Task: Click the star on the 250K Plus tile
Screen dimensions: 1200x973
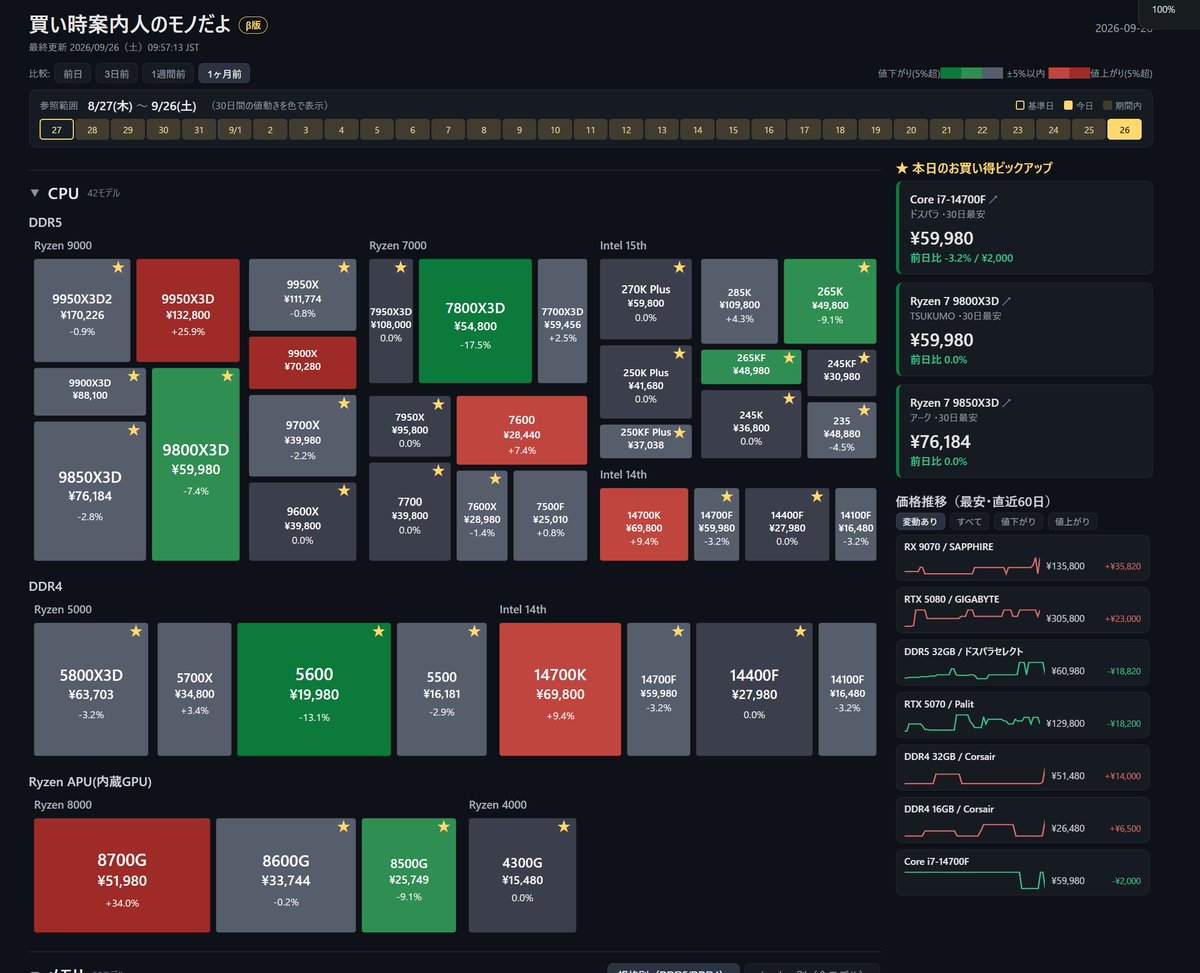Action: click(x=680, y=354)
